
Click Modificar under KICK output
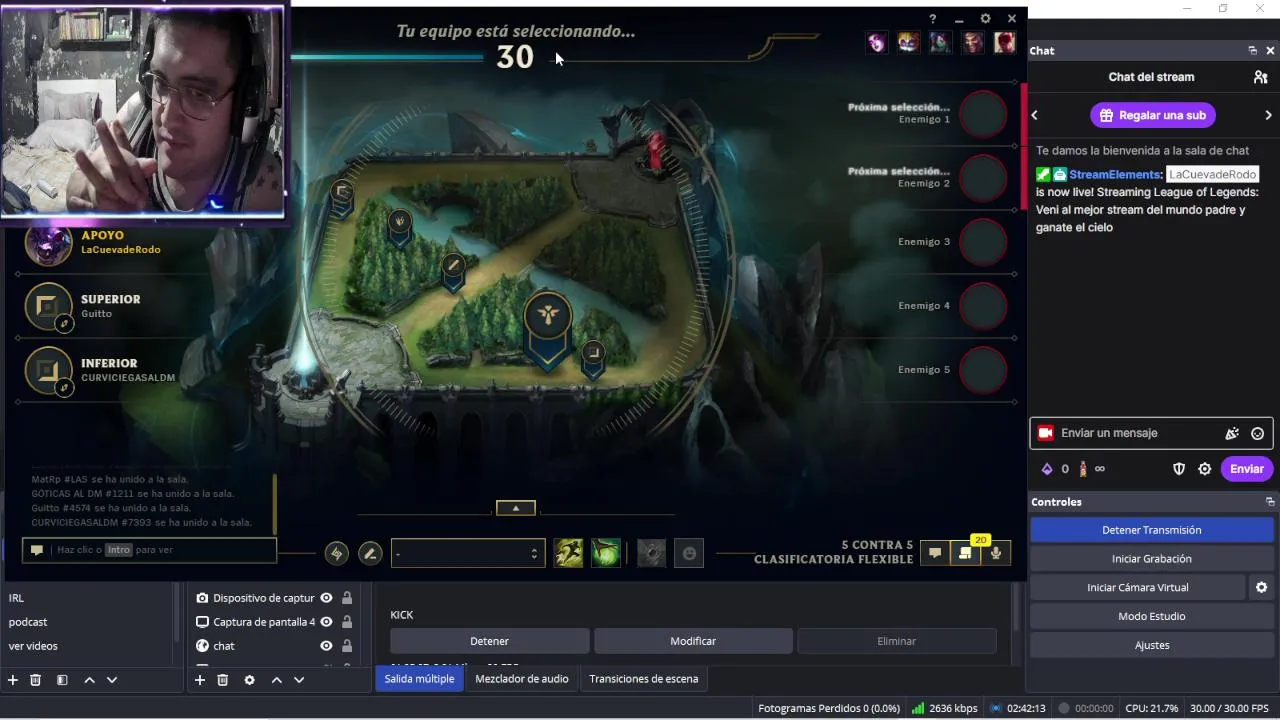[x=693, y=641]
